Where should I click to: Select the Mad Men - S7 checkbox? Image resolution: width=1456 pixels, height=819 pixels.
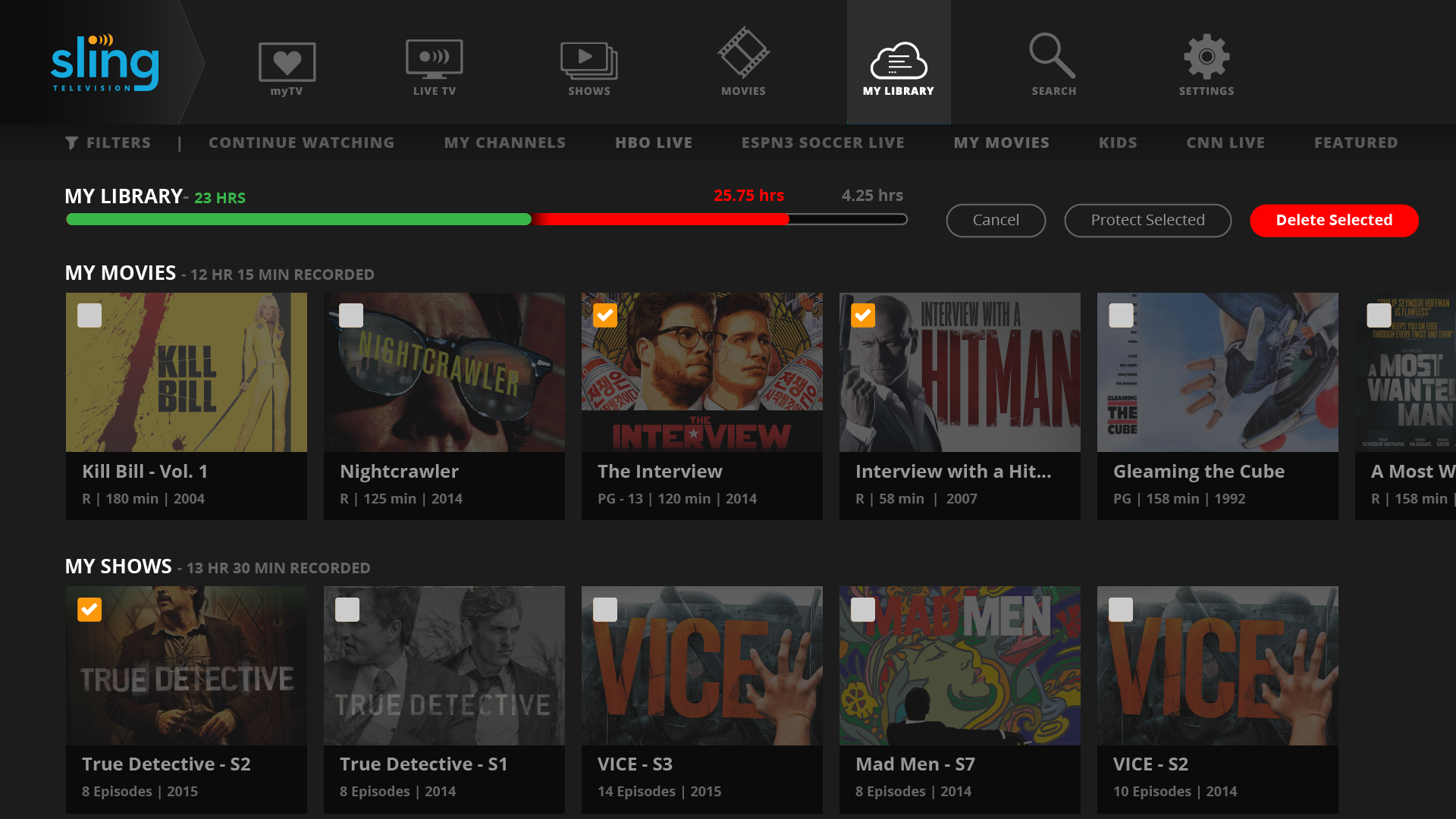point(863,609)
